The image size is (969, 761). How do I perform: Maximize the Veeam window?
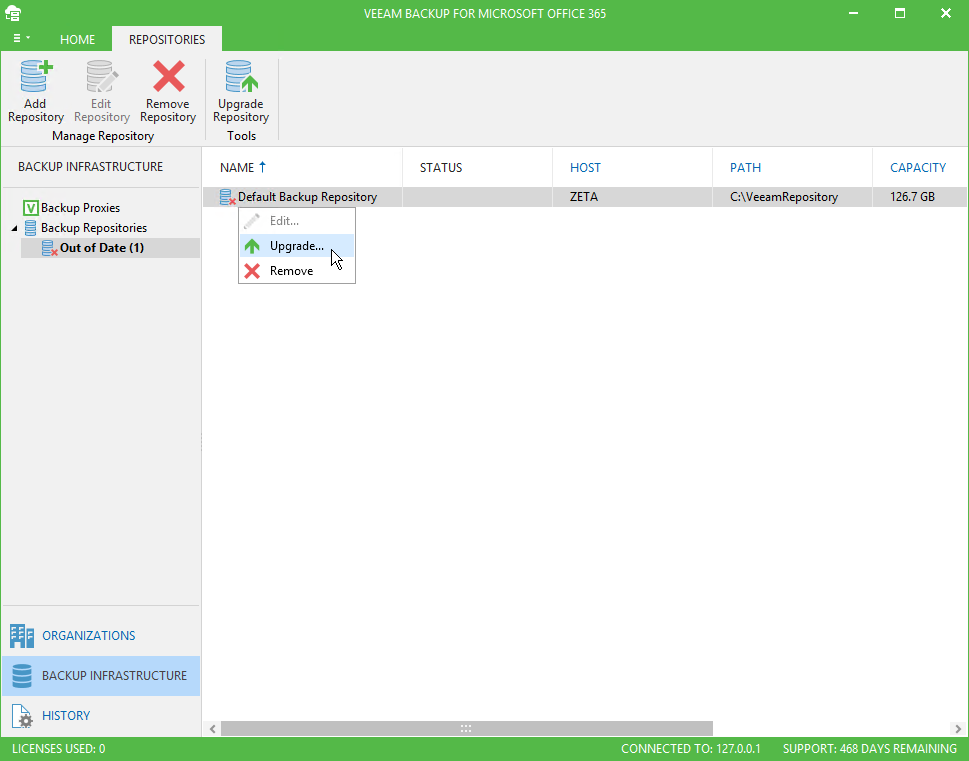click(x=900, y=13)
